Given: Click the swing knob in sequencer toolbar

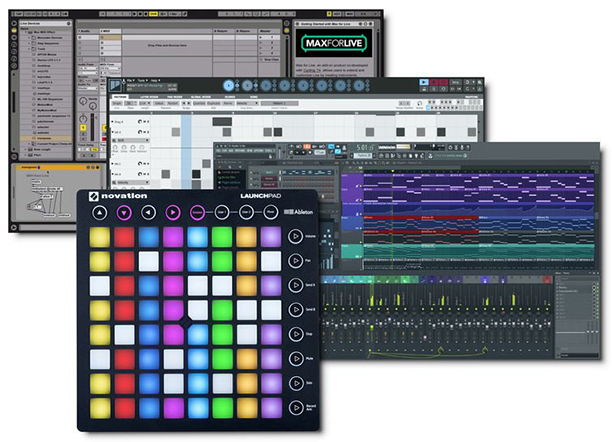Looking at the screenshot, I should [420, 103].
